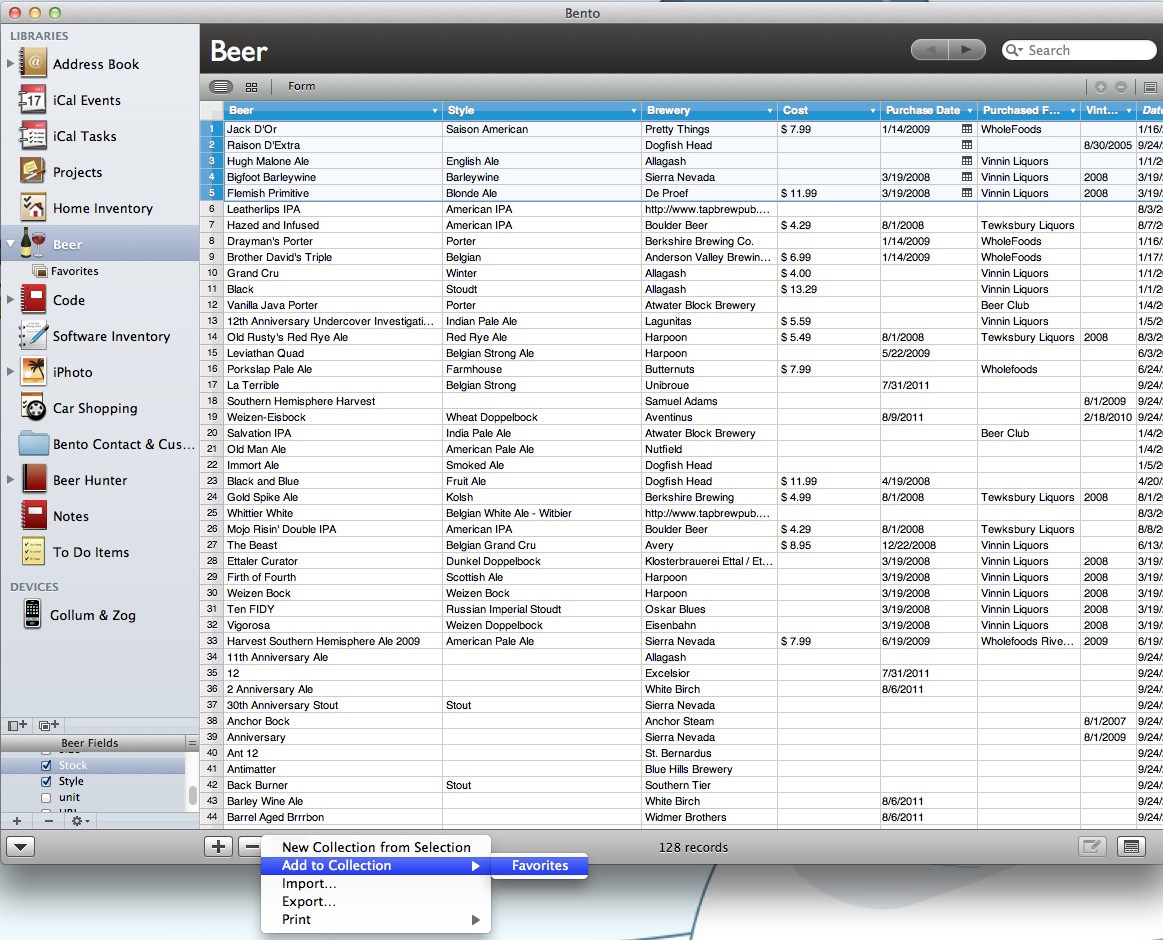Click the Search field
This screenshot has height=940, width=1163.
pos(1079,50)
